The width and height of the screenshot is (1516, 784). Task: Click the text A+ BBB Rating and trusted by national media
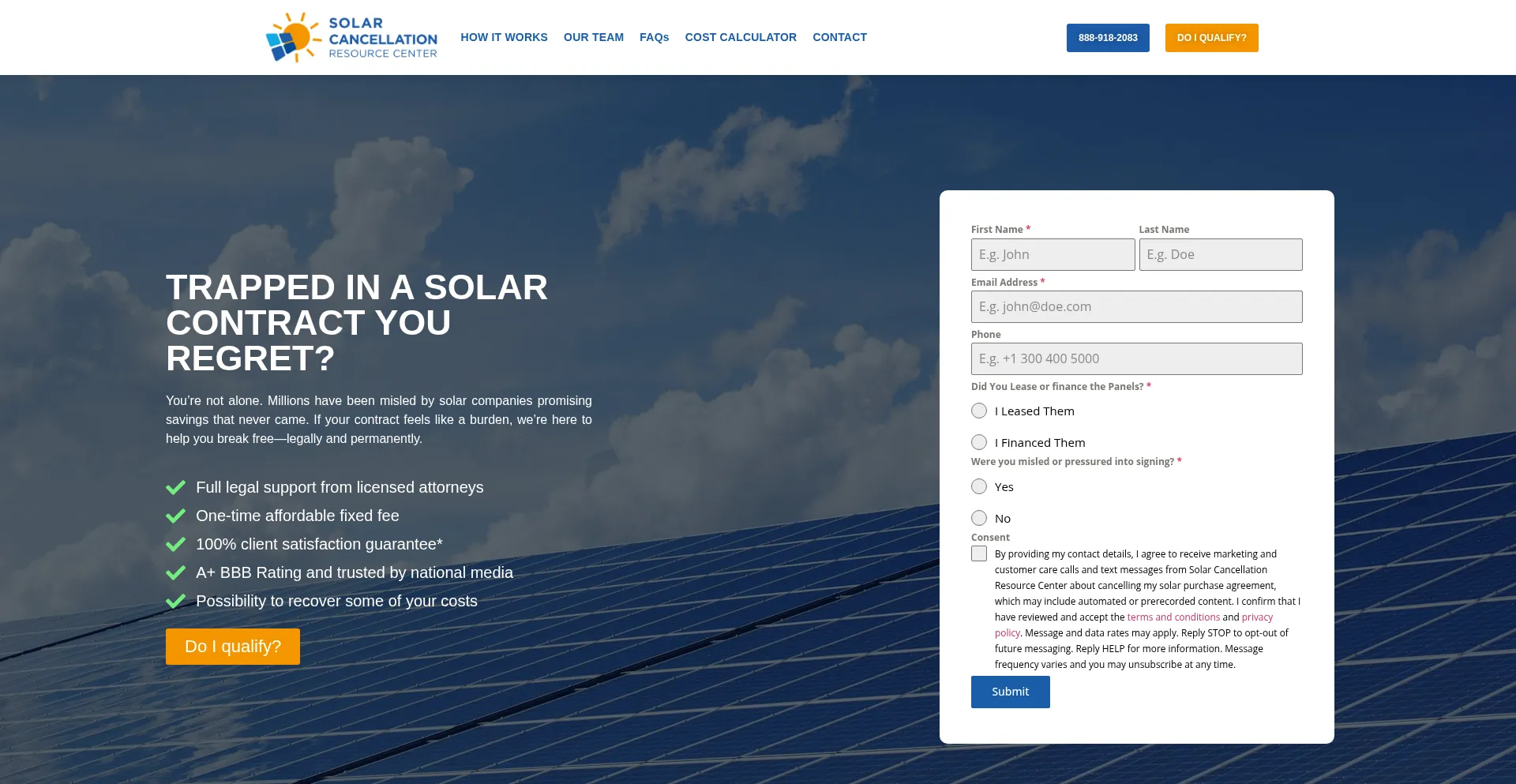[x=355, y=572]
